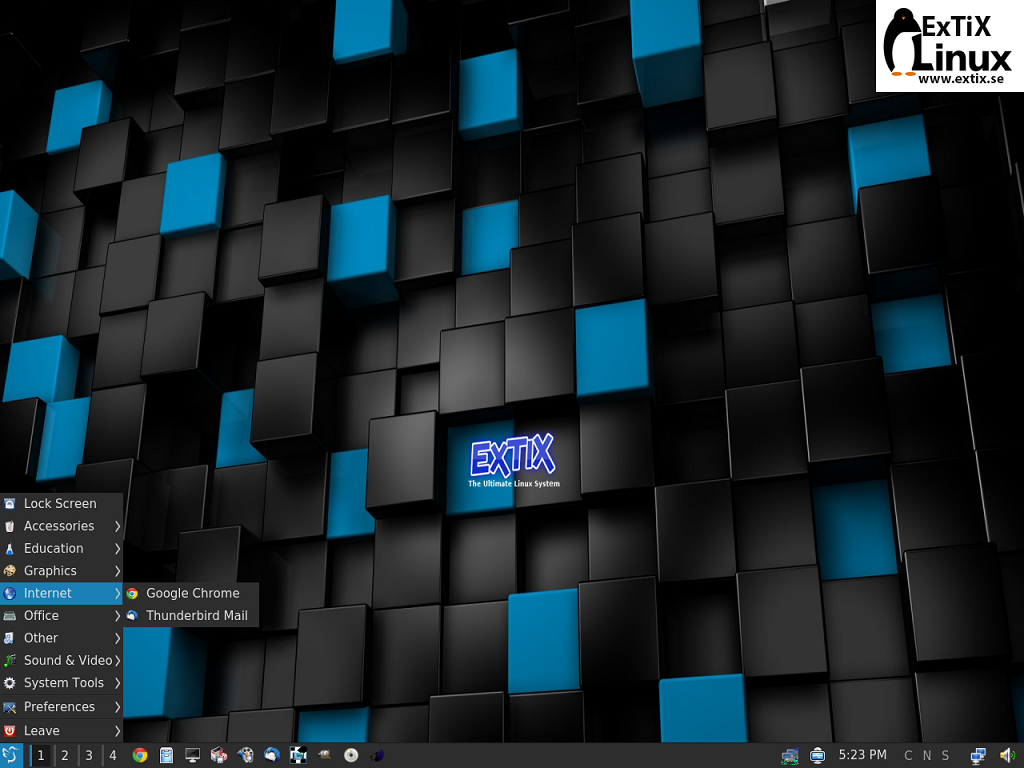Click the Internet globe icon in menu
Image resolution: width=1024 pixels, height=768 pixels.
[x=10, y=593]
